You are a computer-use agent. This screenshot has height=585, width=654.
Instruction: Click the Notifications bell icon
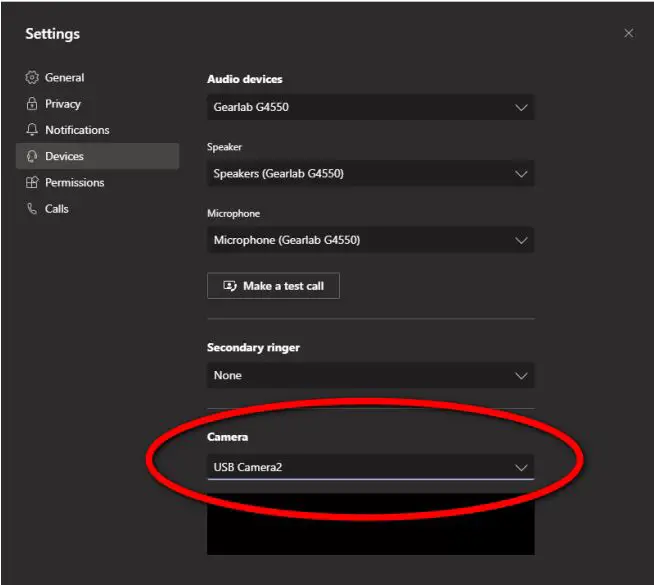click(32, 130)
